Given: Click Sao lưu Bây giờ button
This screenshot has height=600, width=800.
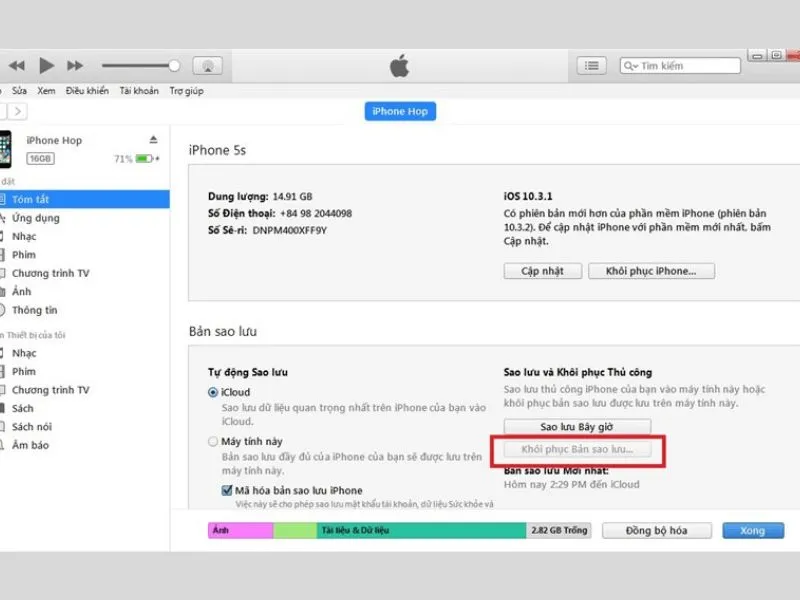Looking at the screenshot, I should click(577, 427).
